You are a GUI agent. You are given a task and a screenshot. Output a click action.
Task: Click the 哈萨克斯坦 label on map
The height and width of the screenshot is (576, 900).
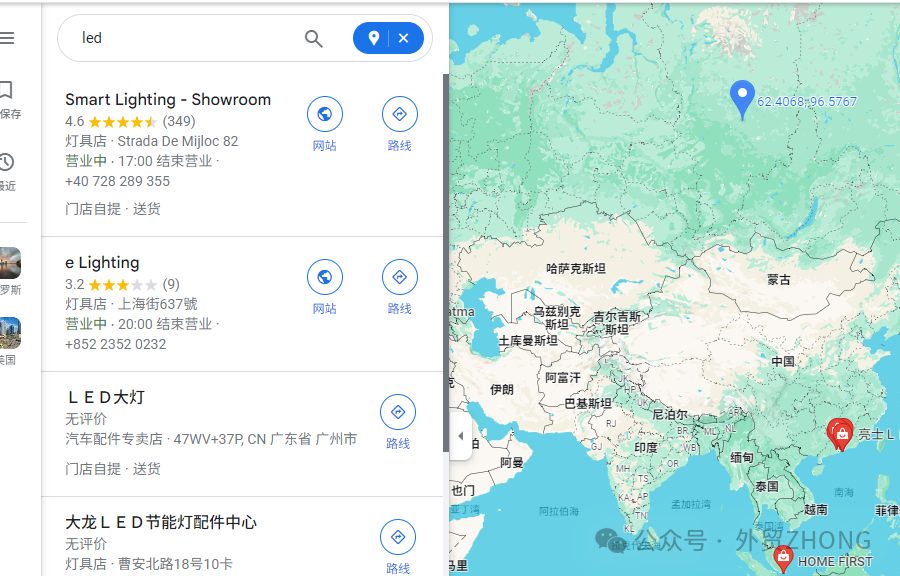pos(576,268)
